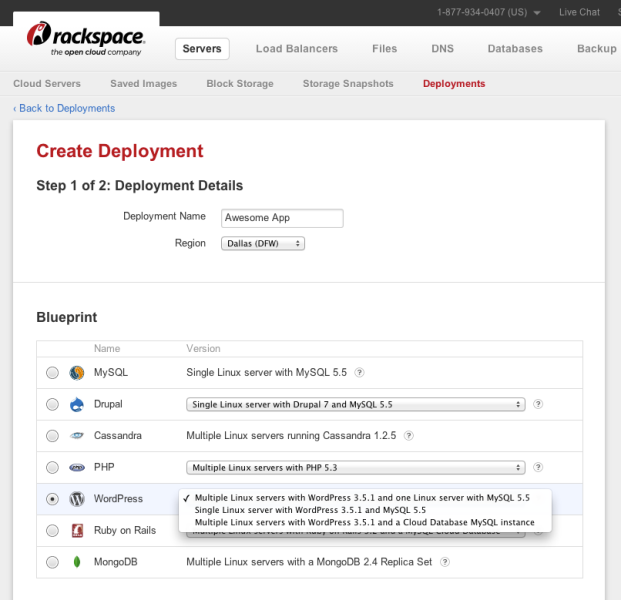Click the Ruby on Rails name

click(125, 530)
